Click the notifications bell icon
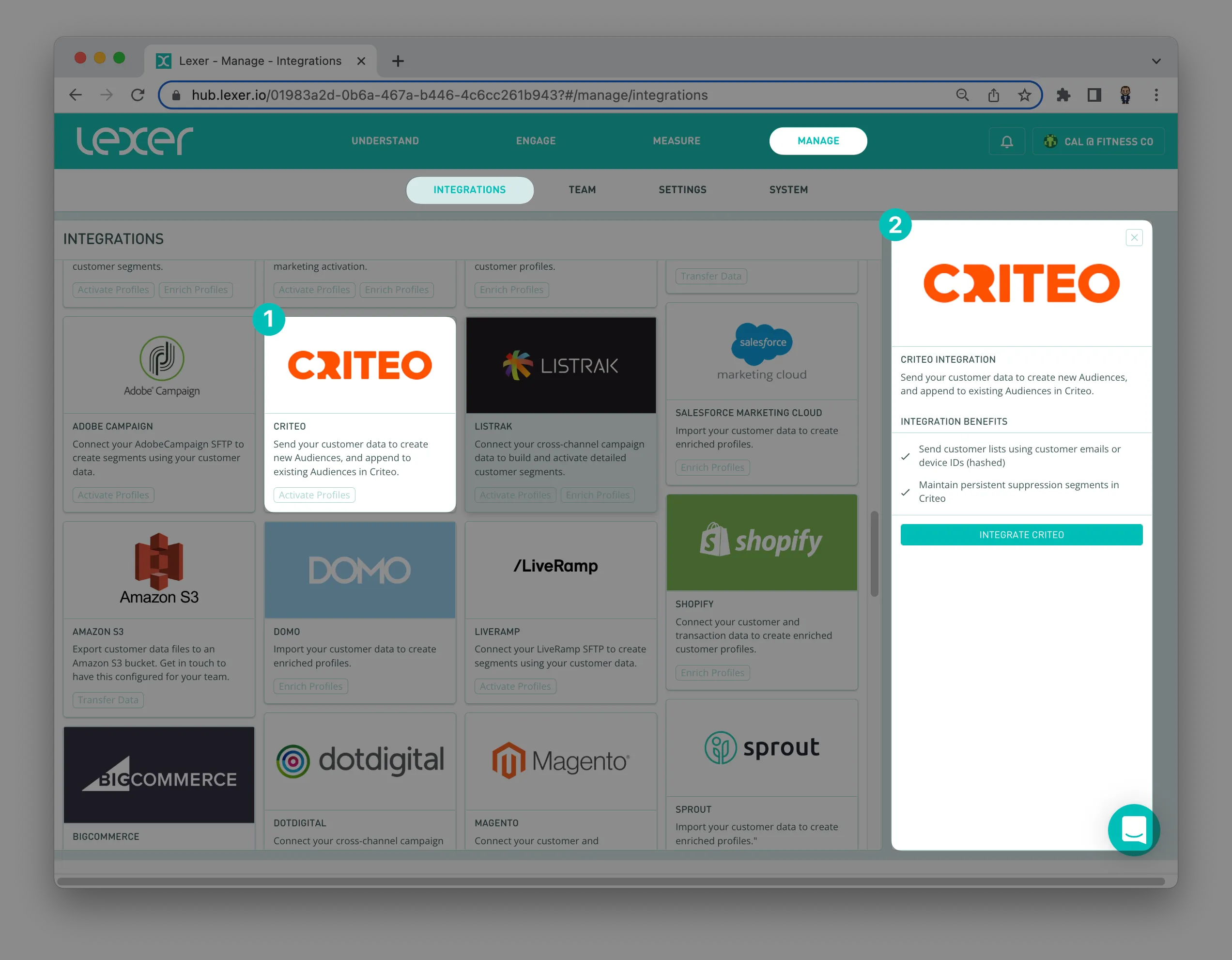Screen dimensions: 1232x960 (1006, 141)
